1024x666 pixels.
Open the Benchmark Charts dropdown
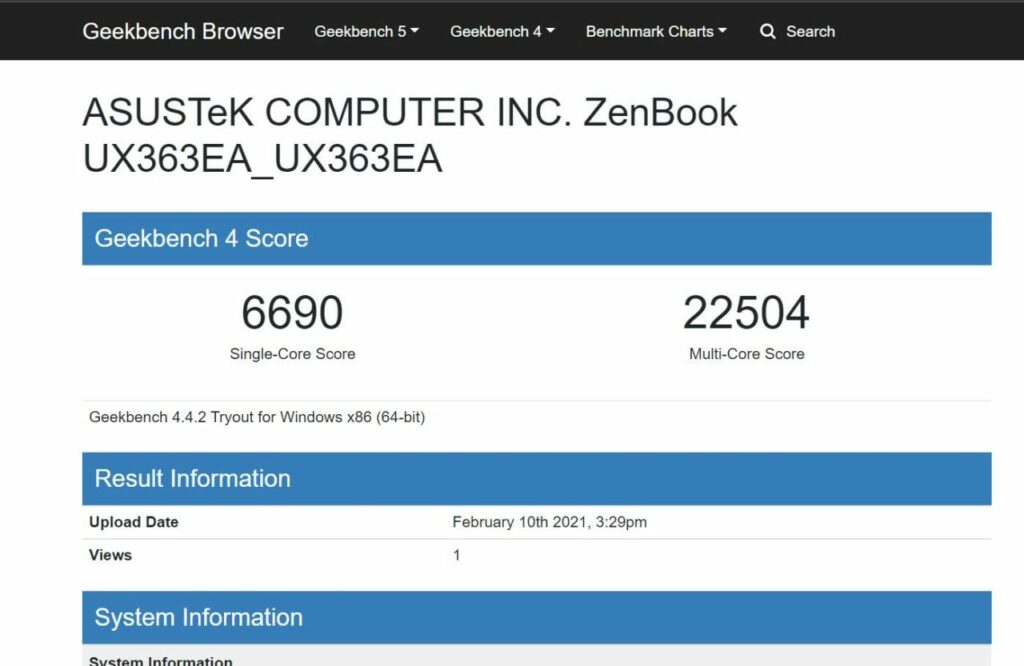656,31
